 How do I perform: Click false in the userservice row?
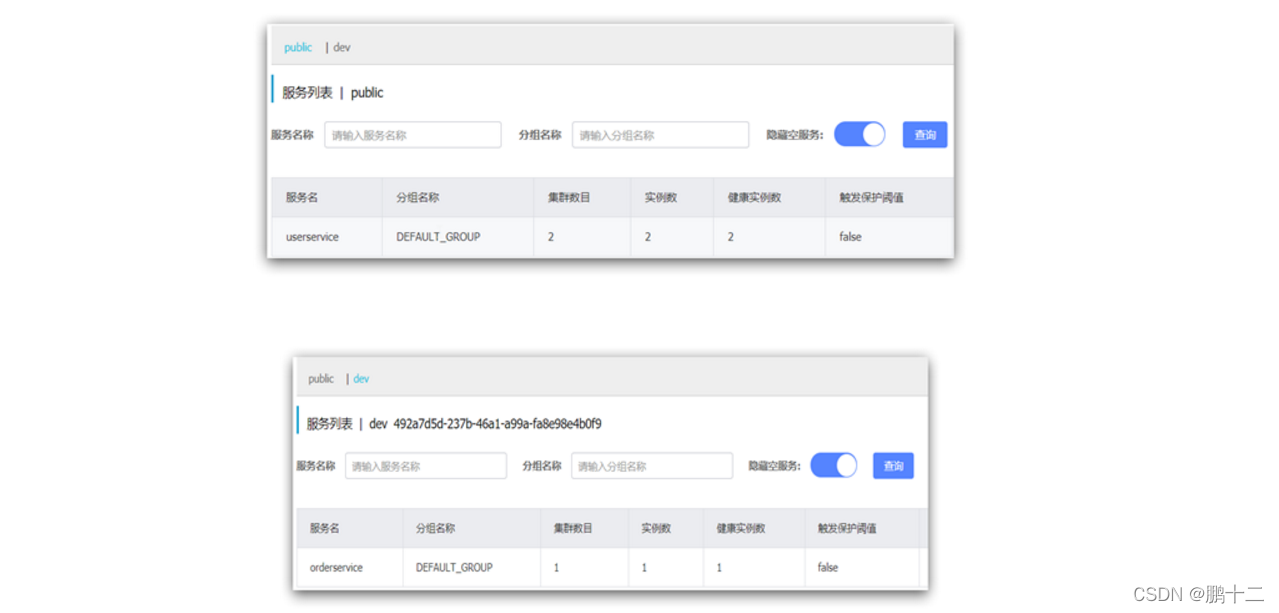[x=850, y=237]
